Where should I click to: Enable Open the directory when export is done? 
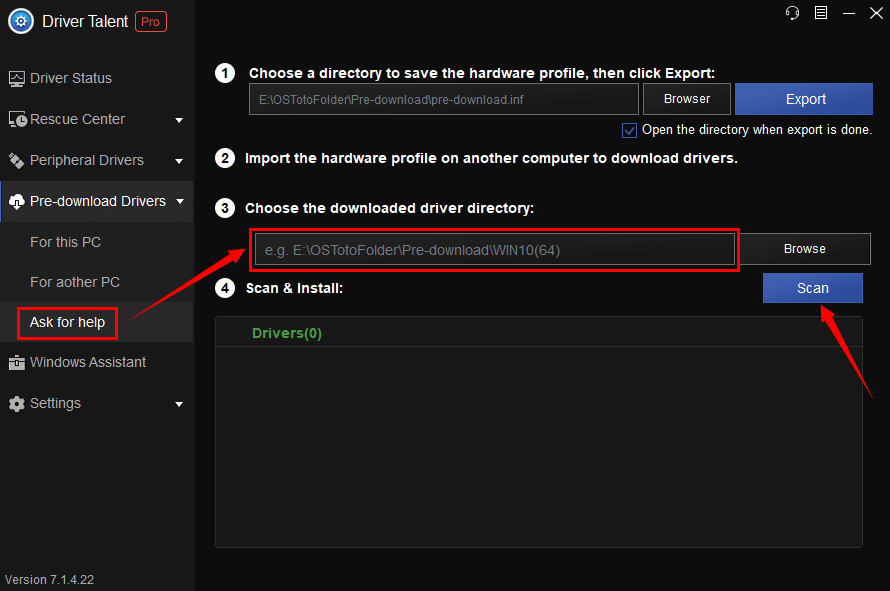[629, 130]
